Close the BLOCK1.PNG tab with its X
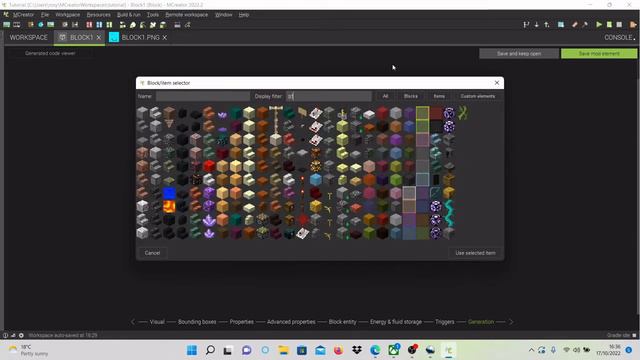 click(x=164, y=37)
